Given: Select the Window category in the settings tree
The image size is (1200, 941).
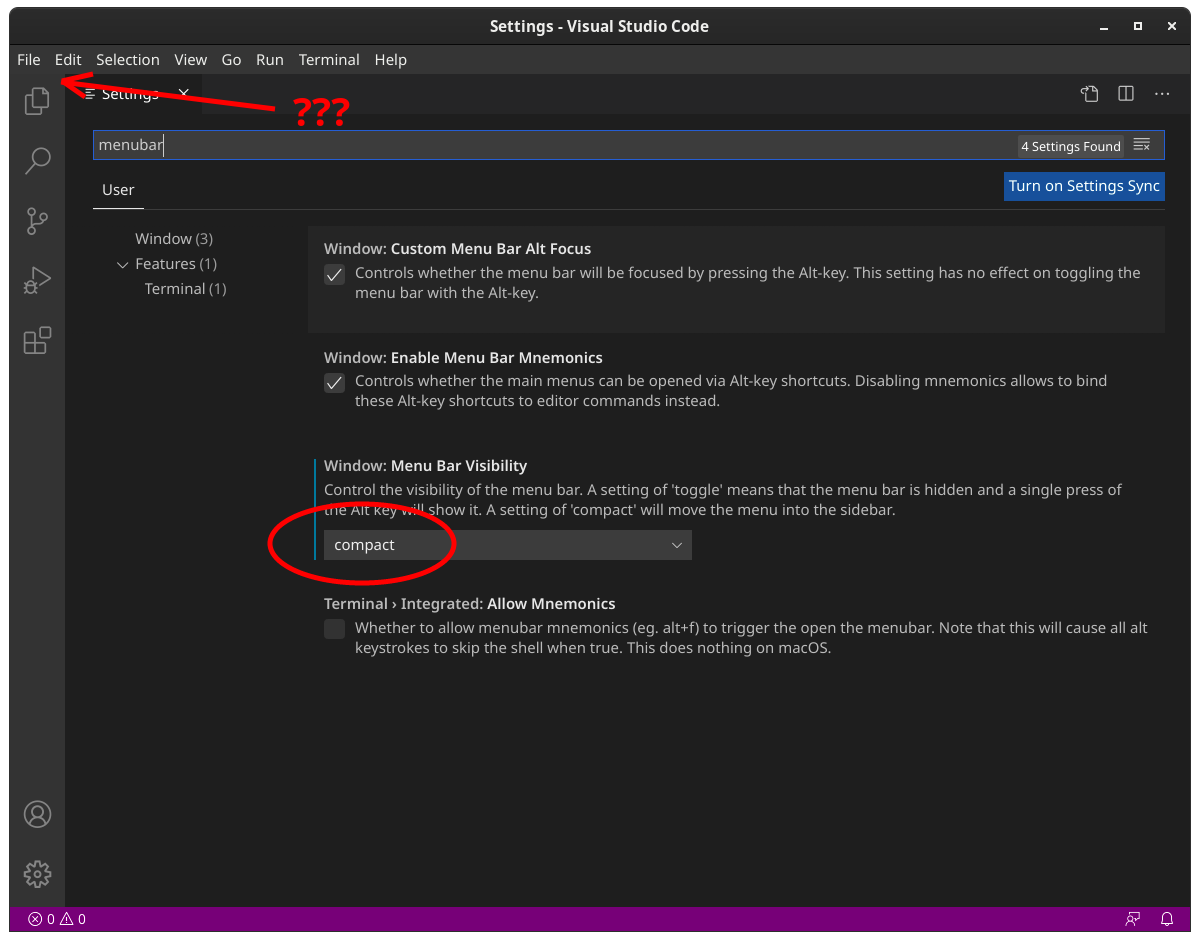Looking at the screenshot, I should coord(173,238).
